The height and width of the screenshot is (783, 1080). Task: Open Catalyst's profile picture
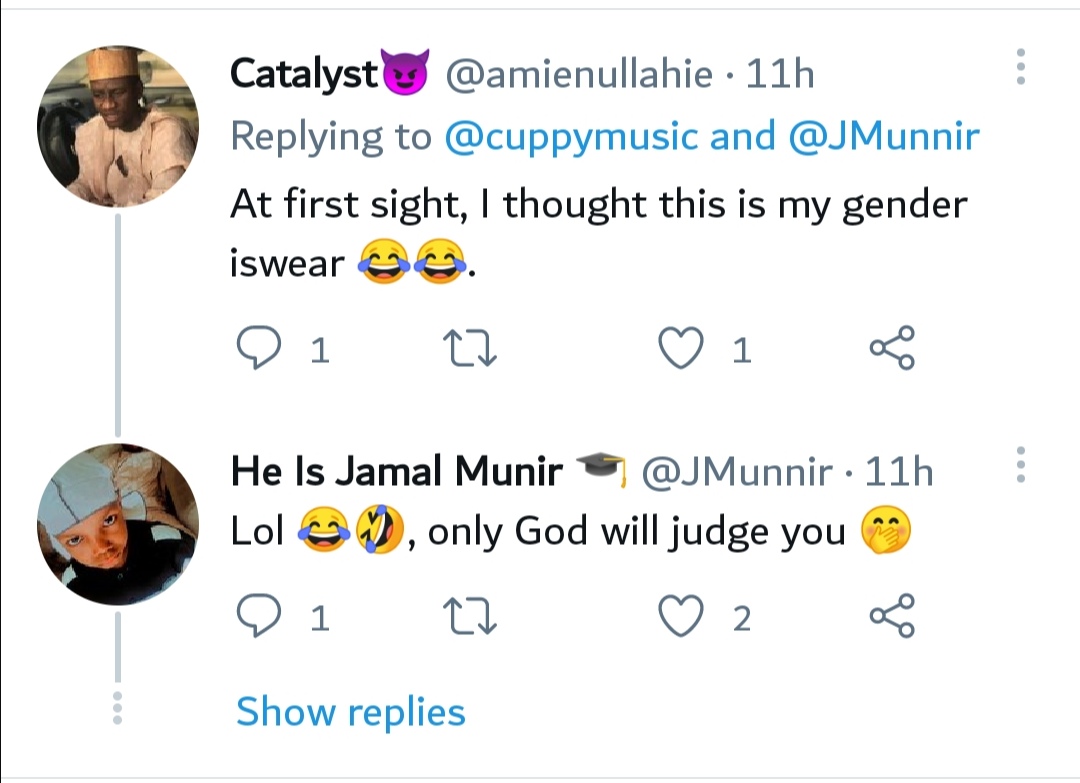click(118, 127)
